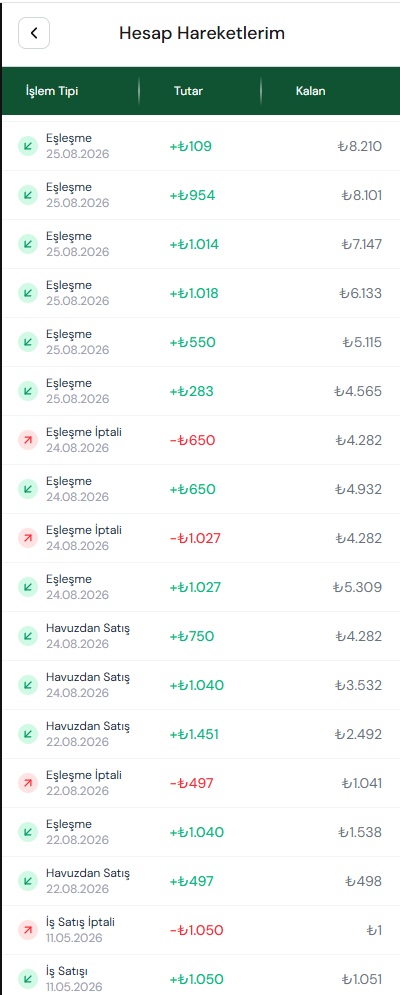Click red arrow icon for -₺1.027 İptali
Screen dimensions: 400x995
click(x=28, y=538)
